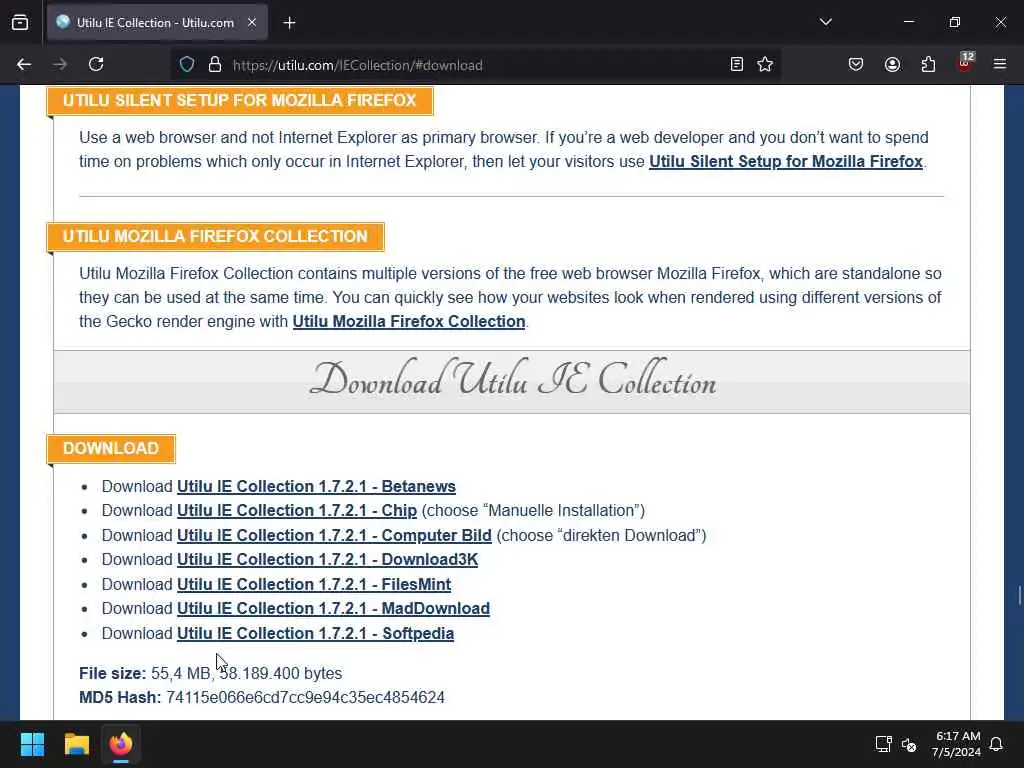Bookmark this page with star
The image size is (1024, 768).
point(765,64)
